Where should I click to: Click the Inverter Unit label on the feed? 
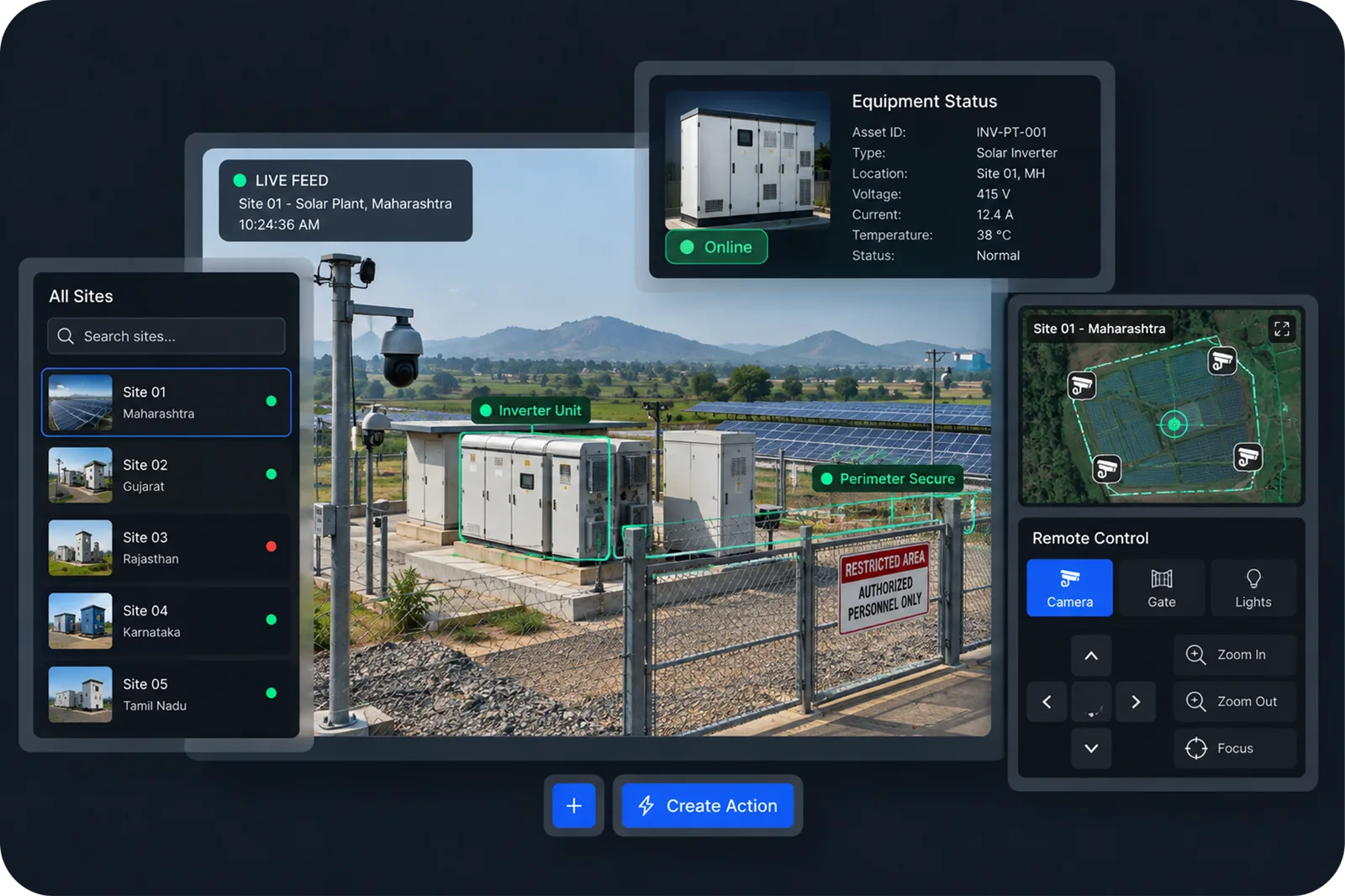530,410
